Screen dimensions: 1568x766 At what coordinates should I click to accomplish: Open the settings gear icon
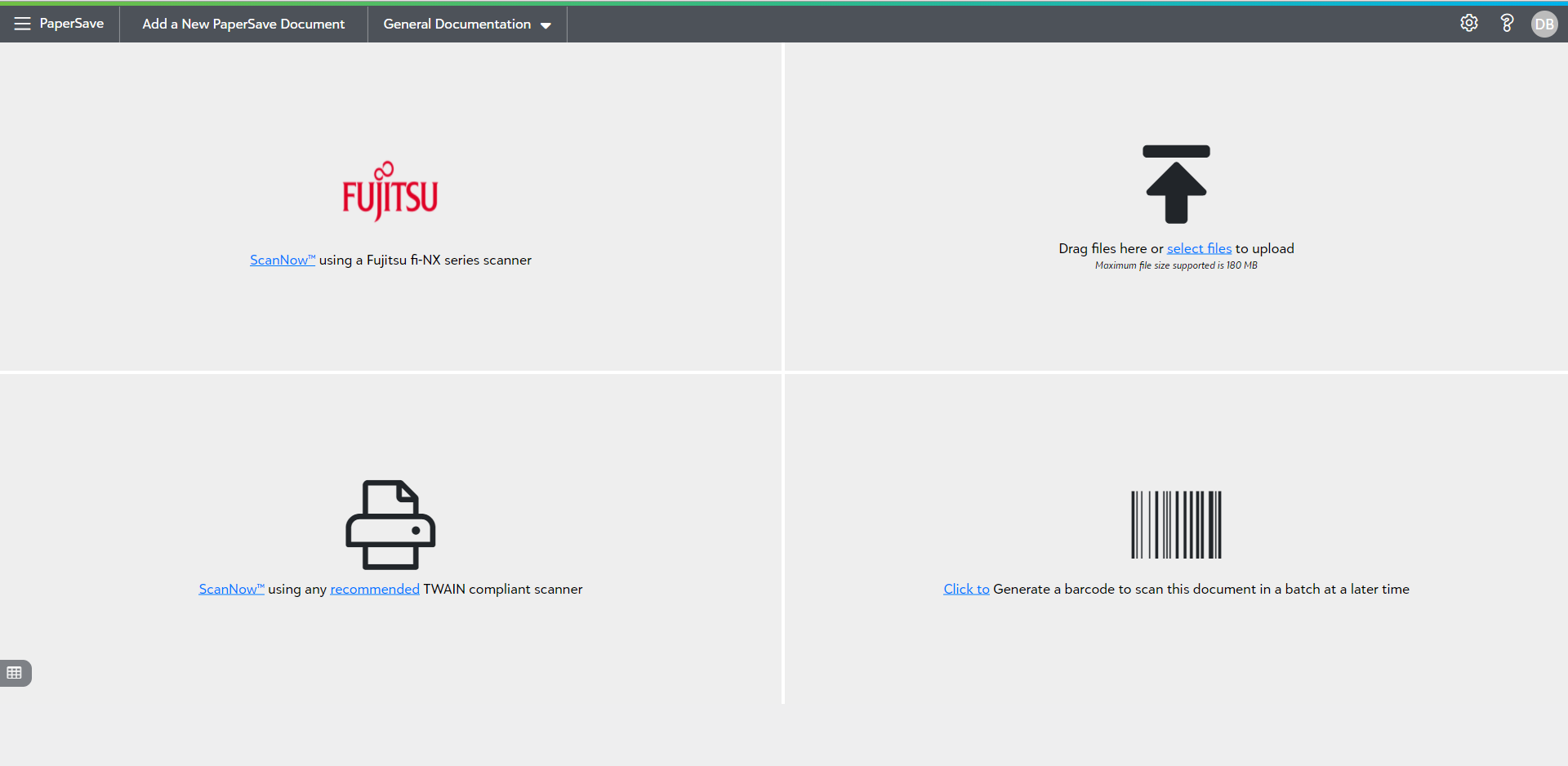tap(1469, 24)
